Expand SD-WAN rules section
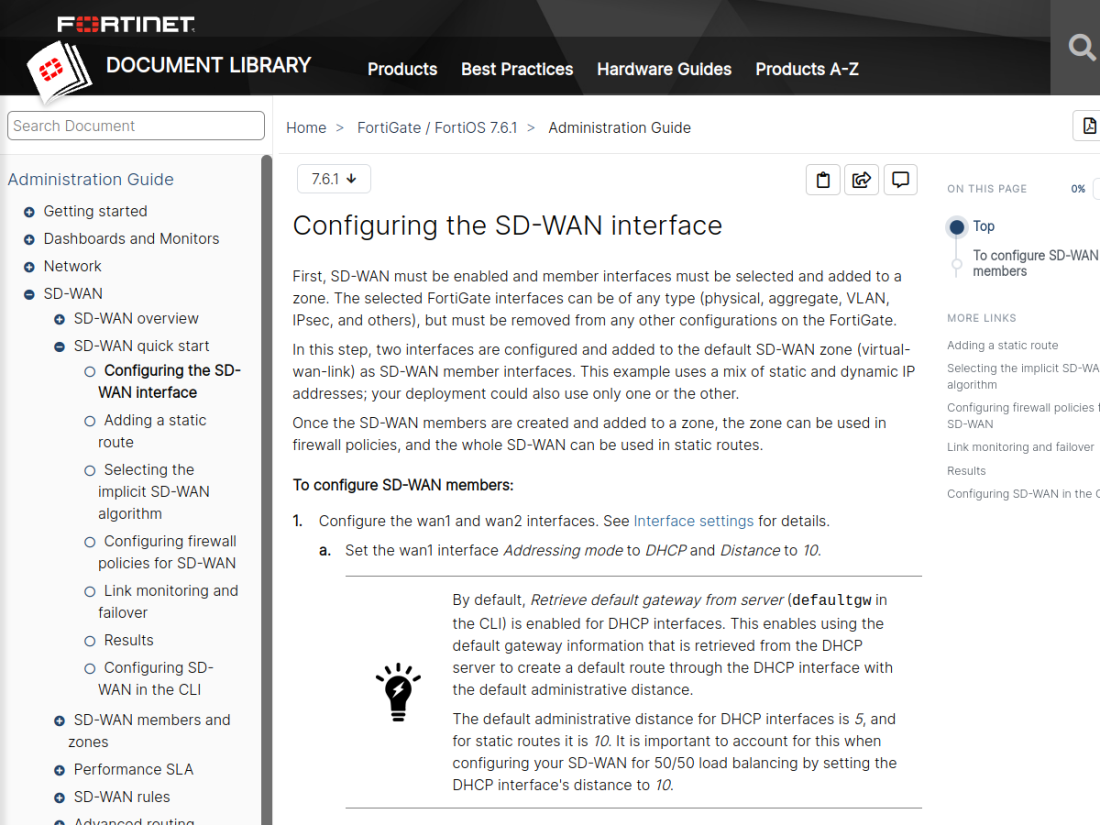 [60, 798]
